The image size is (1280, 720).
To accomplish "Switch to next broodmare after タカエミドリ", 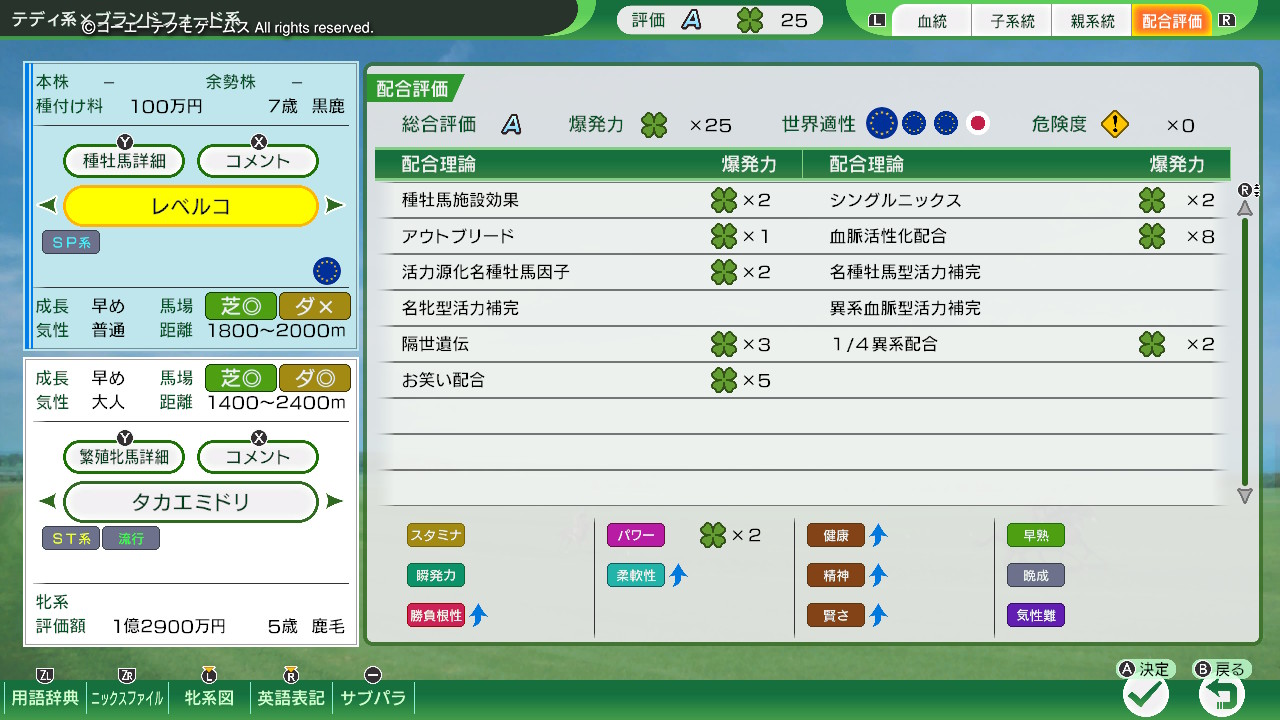I will click(x=335, y=502).
